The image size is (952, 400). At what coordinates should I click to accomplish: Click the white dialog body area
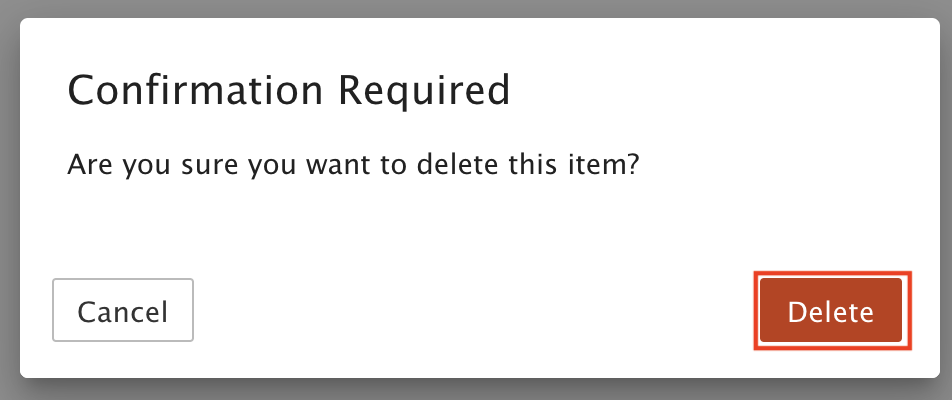click(x=480, y=225)
